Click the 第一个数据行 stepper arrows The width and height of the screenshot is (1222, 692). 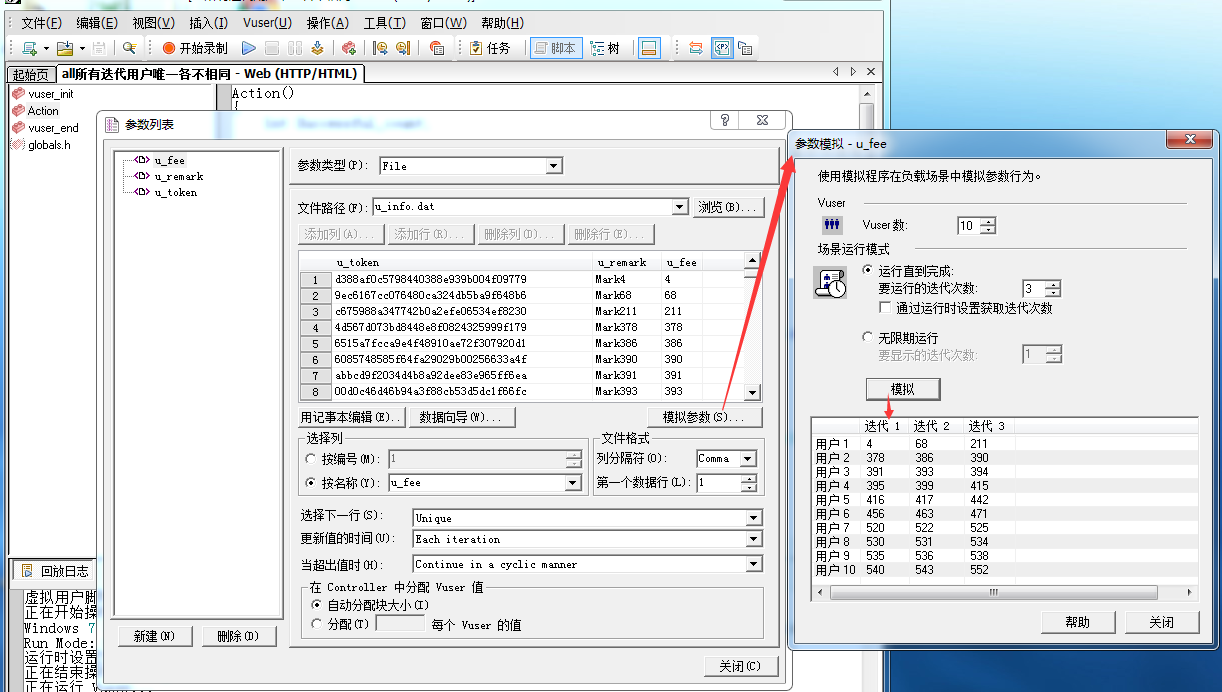pos(748,483)
